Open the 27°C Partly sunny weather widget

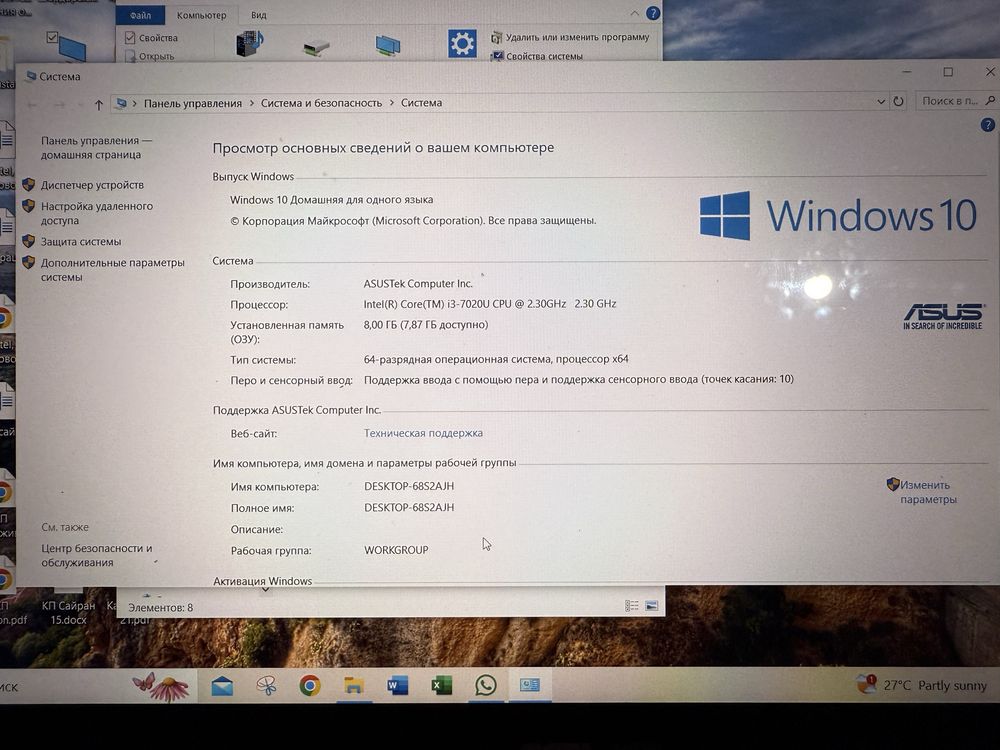pos(922,686)
